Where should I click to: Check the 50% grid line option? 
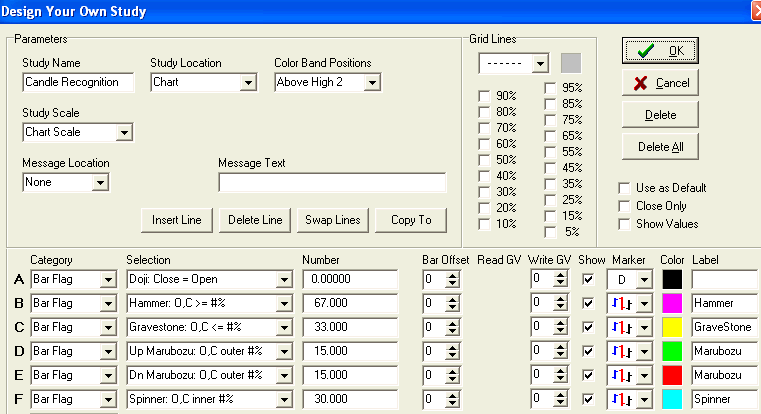click(485, 160)
